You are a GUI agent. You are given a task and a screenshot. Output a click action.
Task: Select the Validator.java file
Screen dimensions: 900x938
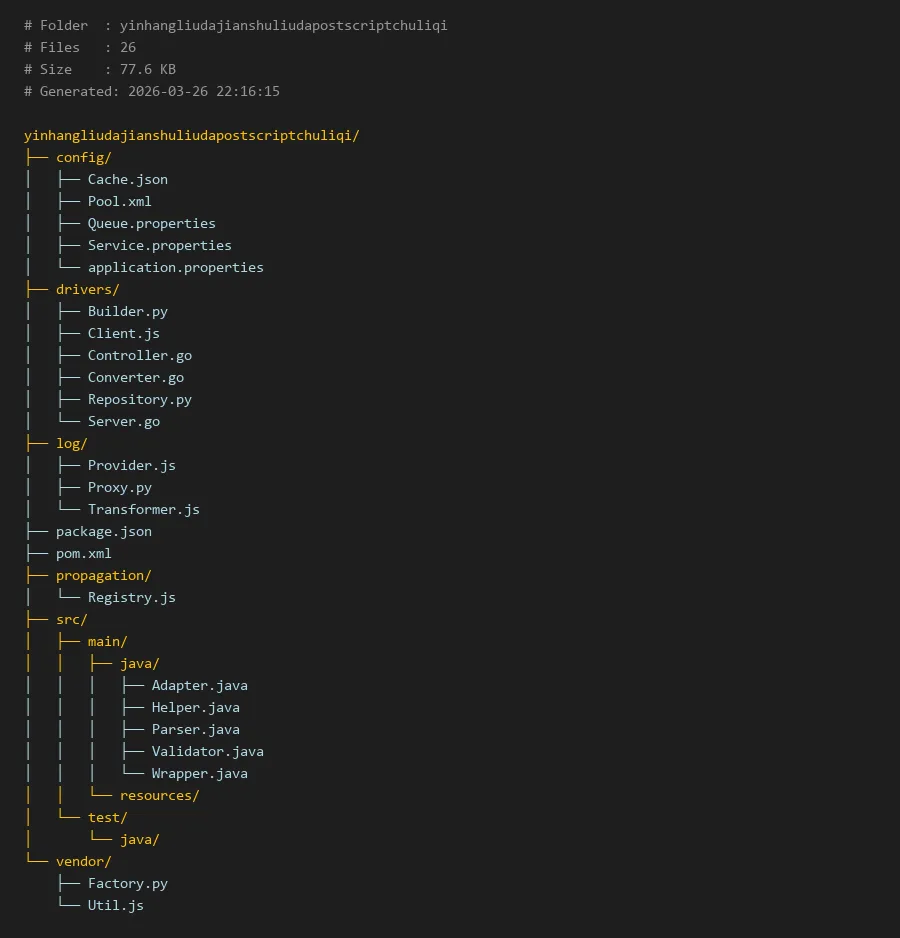point(207,752)
